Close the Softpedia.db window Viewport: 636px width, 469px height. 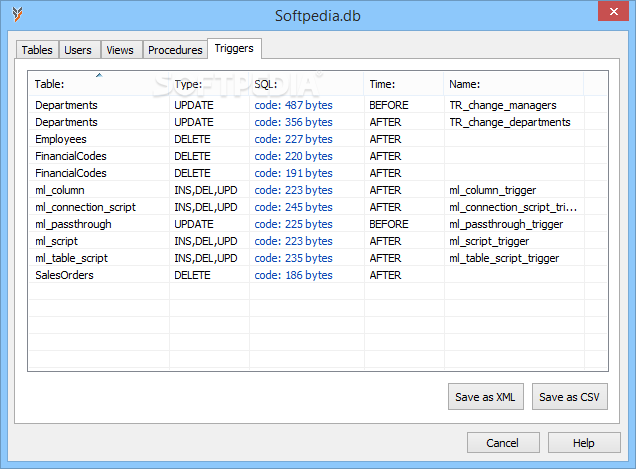(613, 11)
